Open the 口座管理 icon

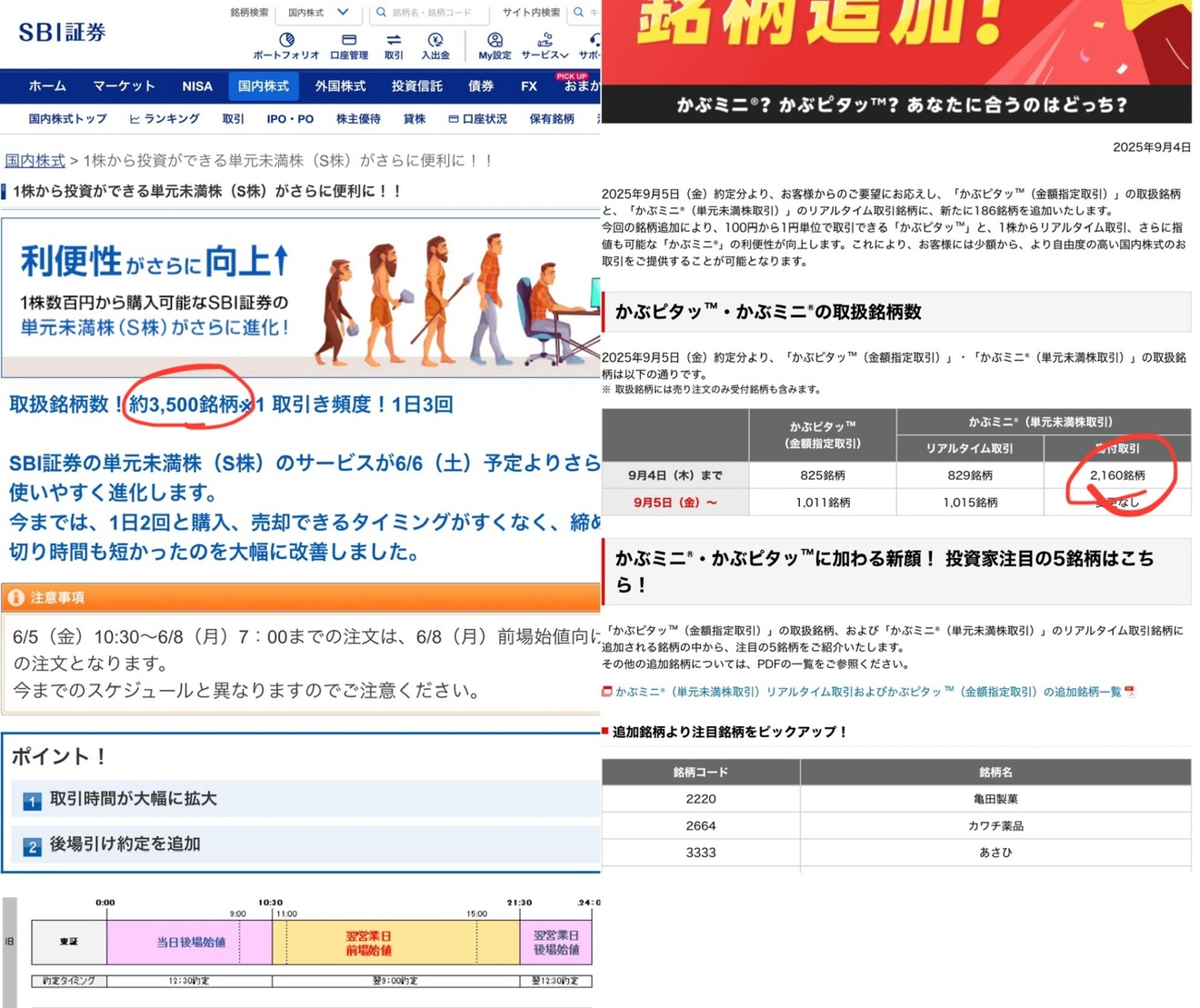[349, 40]
